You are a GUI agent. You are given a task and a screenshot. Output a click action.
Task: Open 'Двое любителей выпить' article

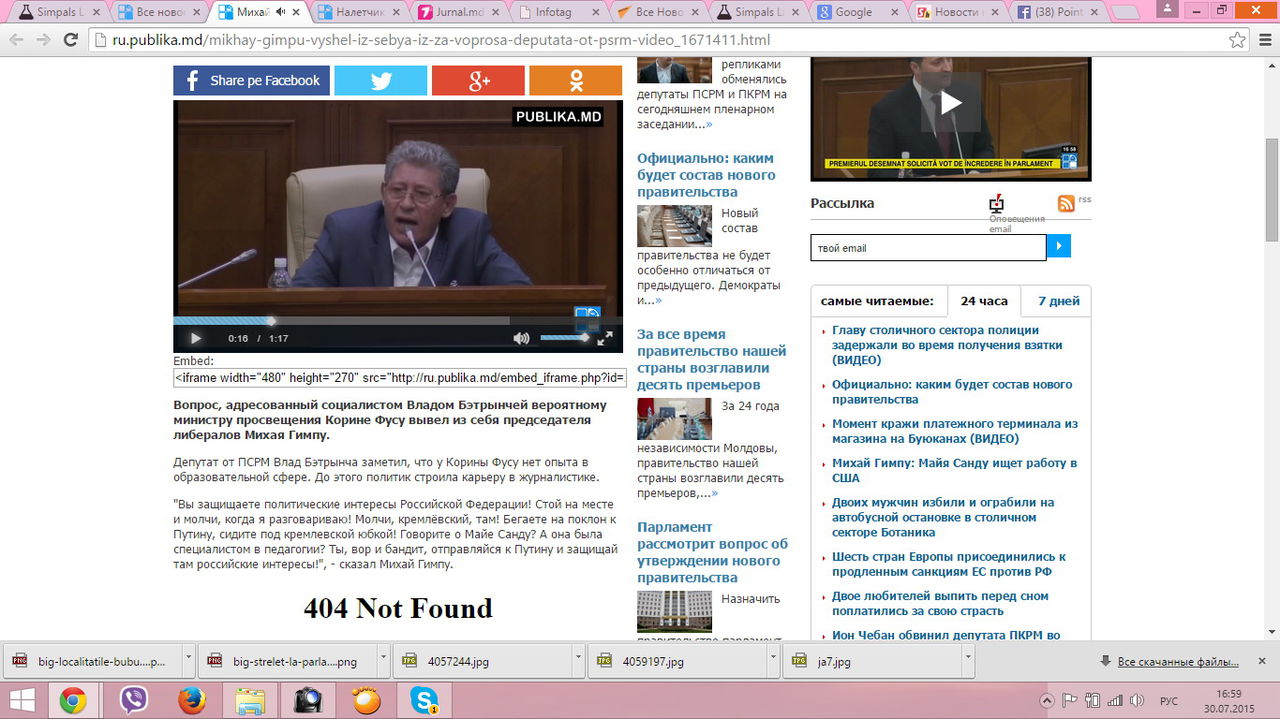pos(940,603)
